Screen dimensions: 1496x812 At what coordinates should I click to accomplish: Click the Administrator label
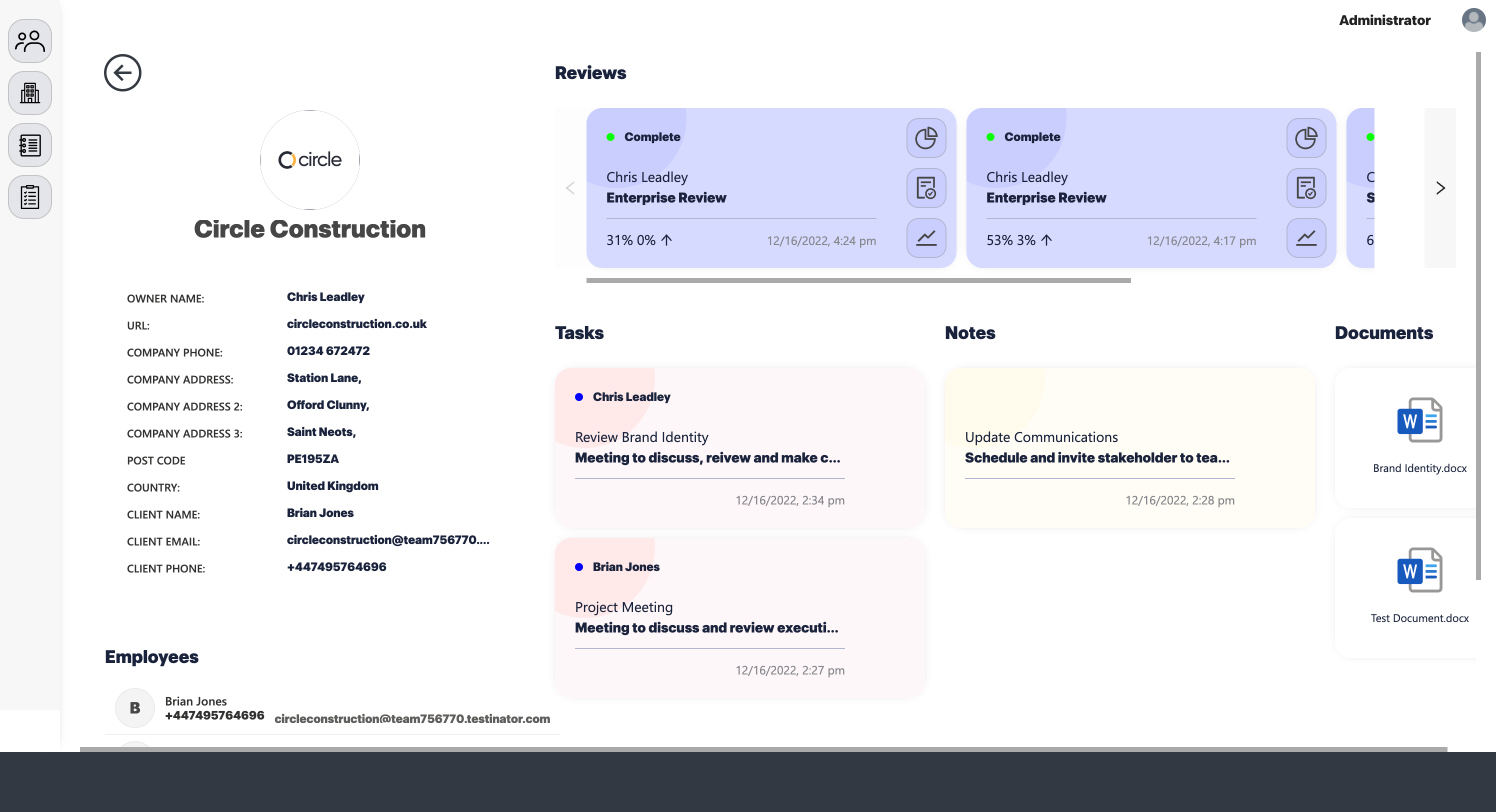coord(1385,20)
